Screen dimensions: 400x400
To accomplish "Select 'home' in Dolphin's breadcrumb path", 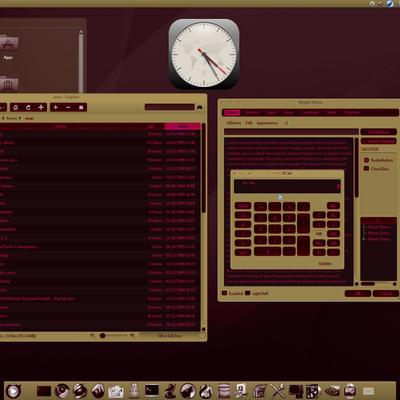I will pyautogui.click(x=11, y=118).
